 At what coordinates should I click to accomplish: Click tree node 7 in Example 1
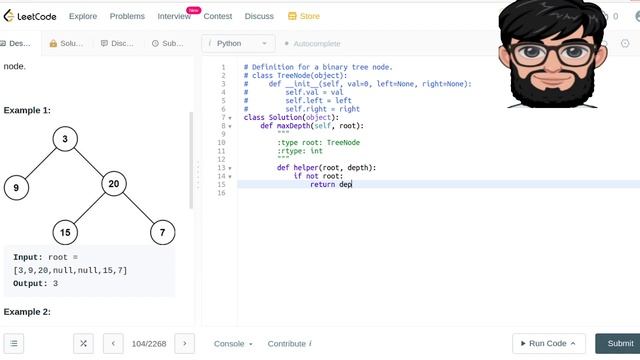coord(162,233)
